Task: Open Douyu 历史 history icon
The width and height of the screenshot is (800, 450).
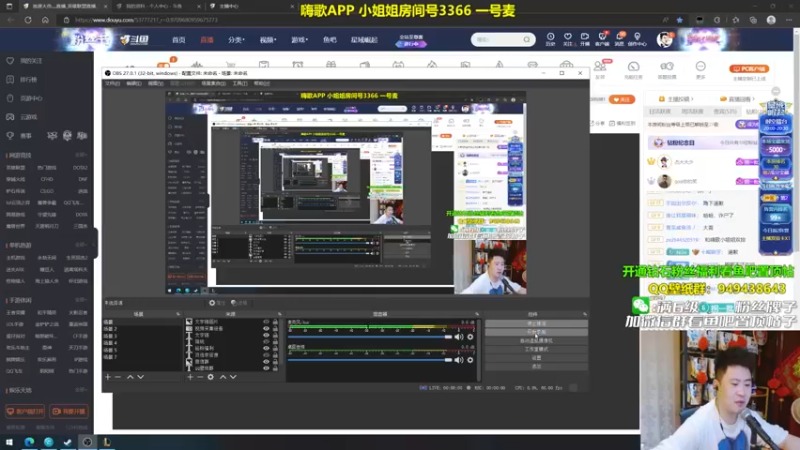Action: pyautogui.click(x=551, y=39)
